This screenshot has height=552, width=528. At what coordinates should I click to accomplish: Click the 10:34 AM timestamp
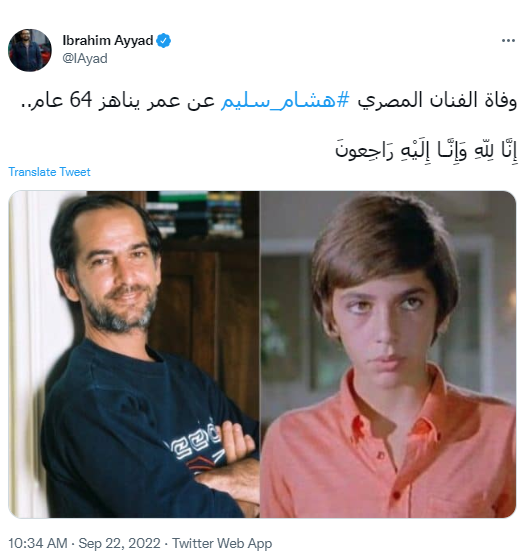[x=38, y=543]
